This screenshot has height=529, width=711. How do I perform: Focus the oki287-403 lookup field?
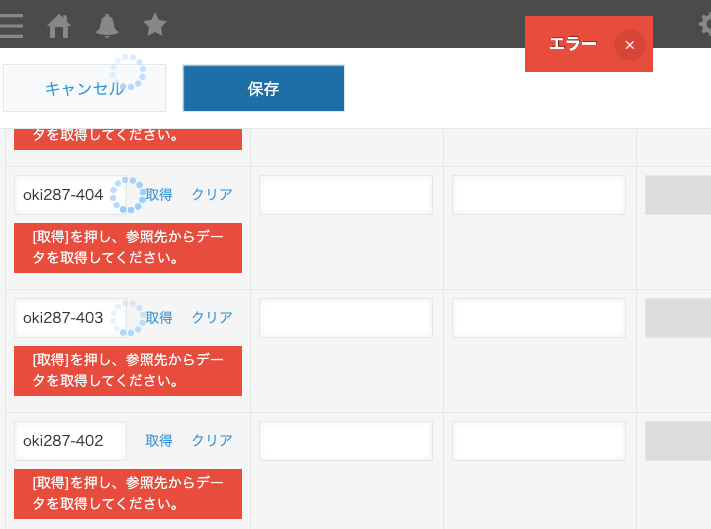[x=70, y=318]
